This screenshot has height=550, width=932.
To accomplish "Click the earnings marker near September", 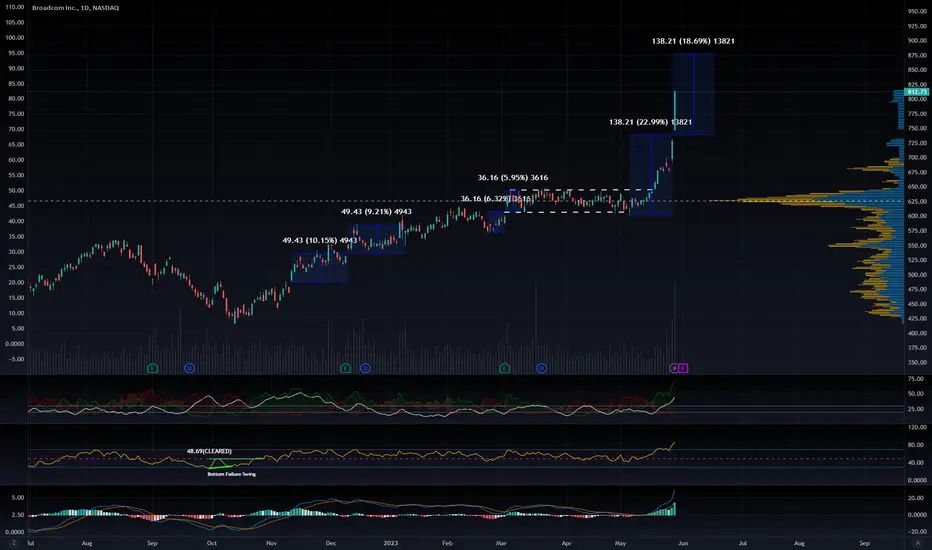I will coord(153,368).
